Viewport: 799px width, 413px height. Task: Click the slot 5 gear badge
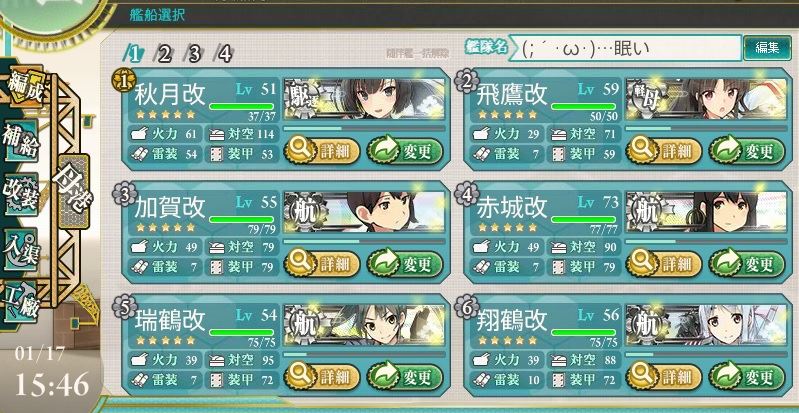pos(124,306)
